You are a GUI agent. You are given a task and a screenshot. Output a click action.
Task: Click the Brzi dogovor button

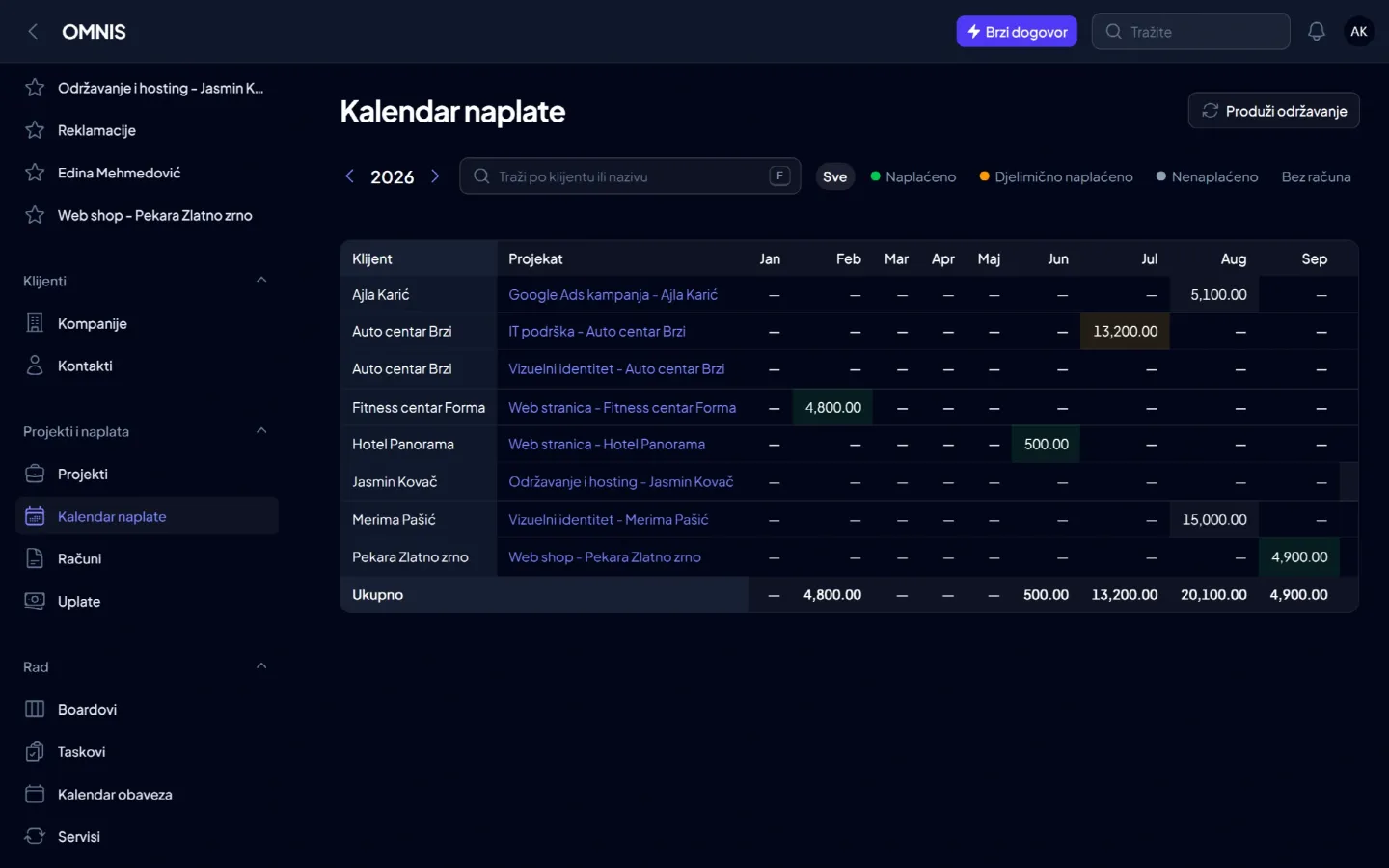1017,32
